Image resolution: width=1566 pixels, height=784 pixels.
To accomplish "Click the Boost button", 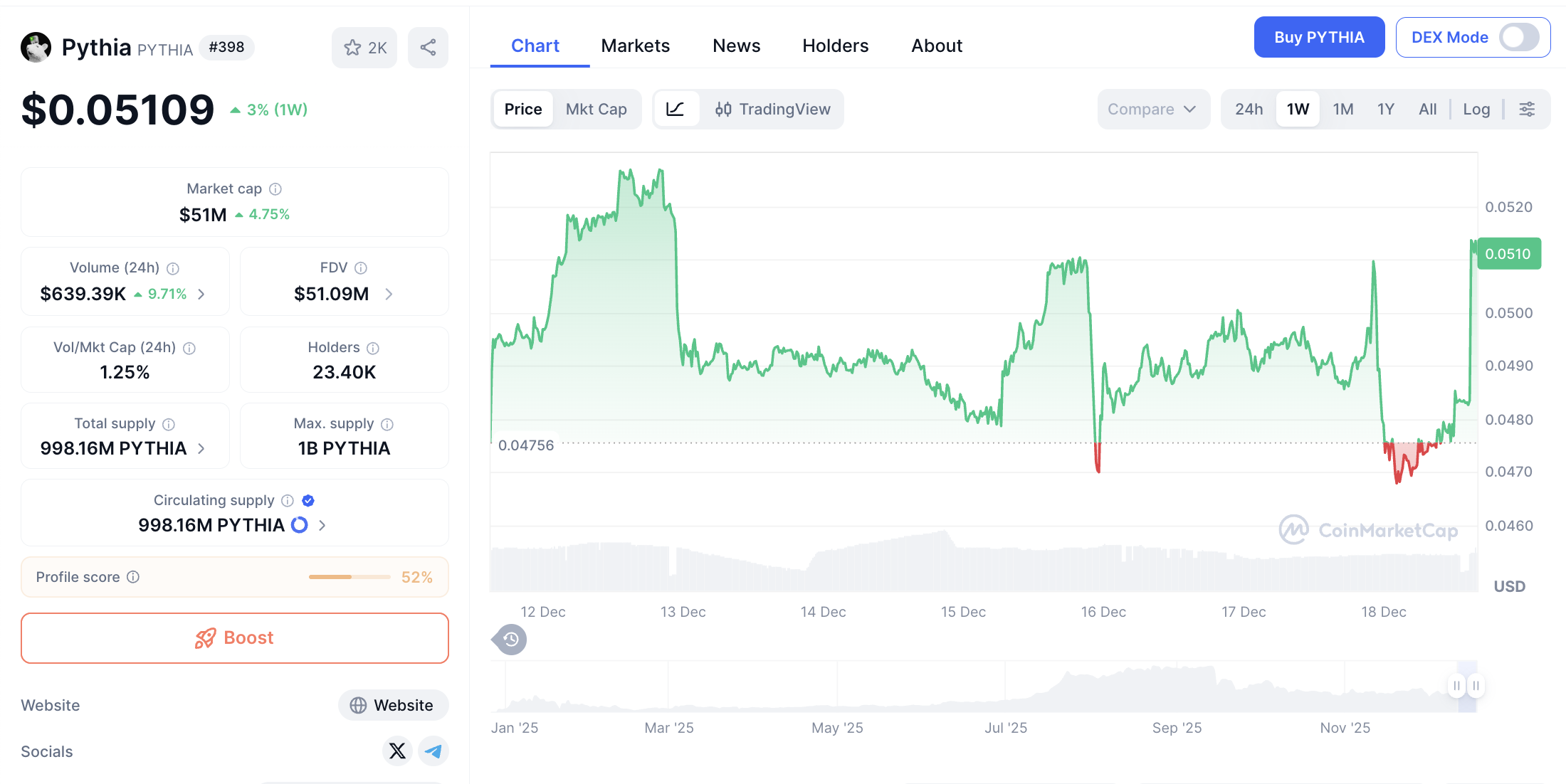I will 235,637.
